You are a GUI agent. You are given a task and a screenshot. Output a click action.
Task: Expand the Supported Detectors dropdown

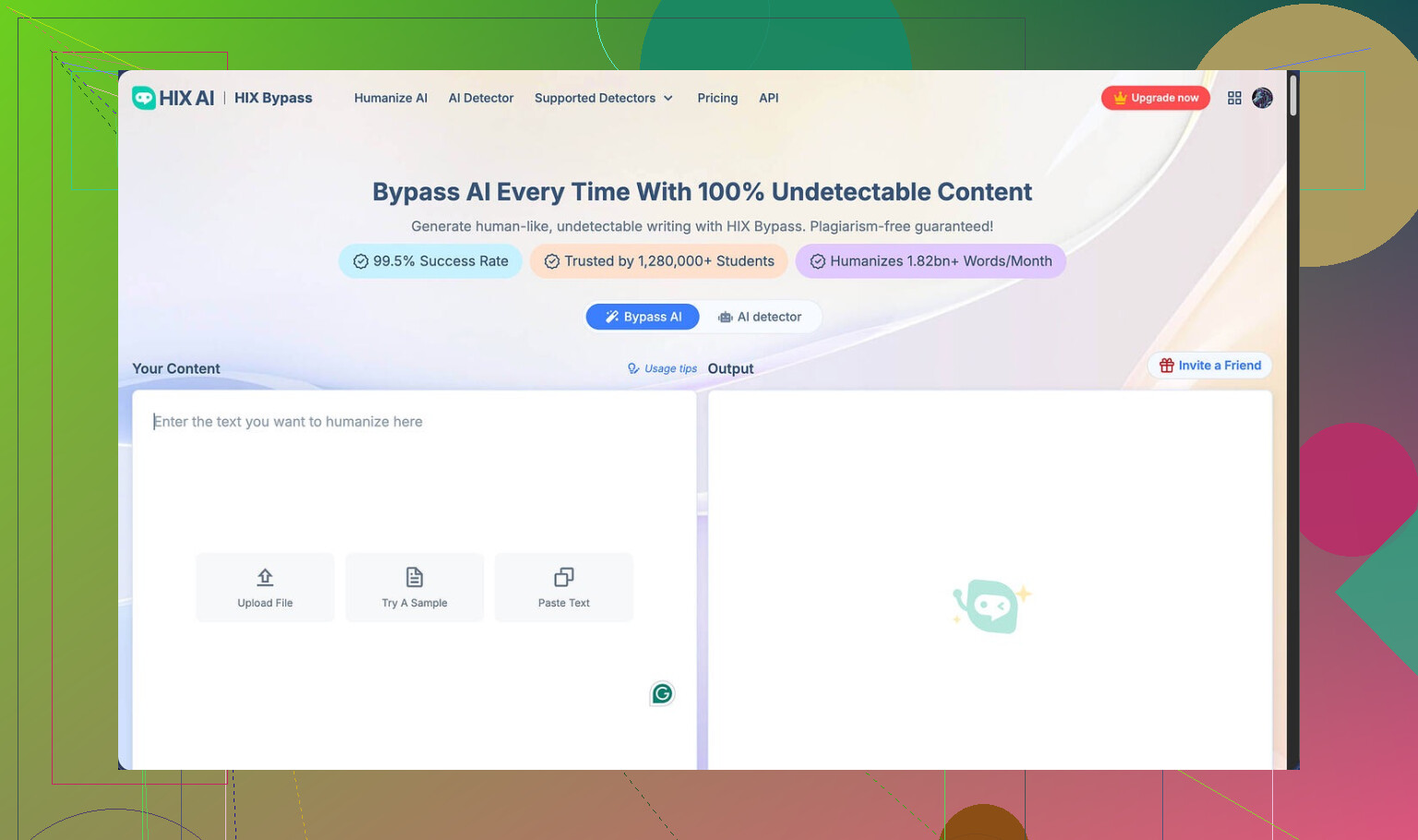click(604, 98)
